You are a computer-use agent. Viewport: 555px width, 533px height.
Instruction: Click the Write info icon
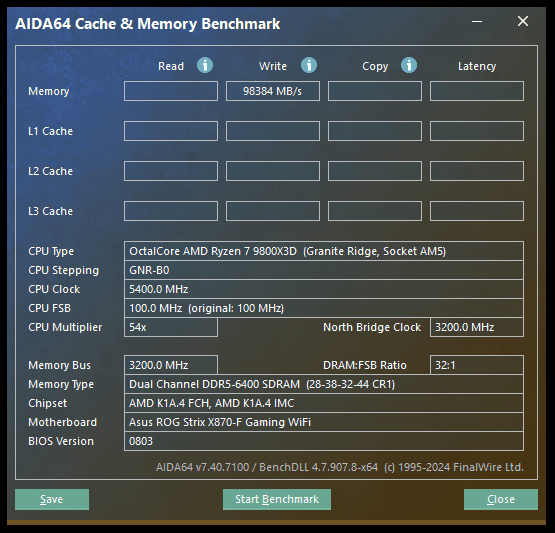(309, 65)
